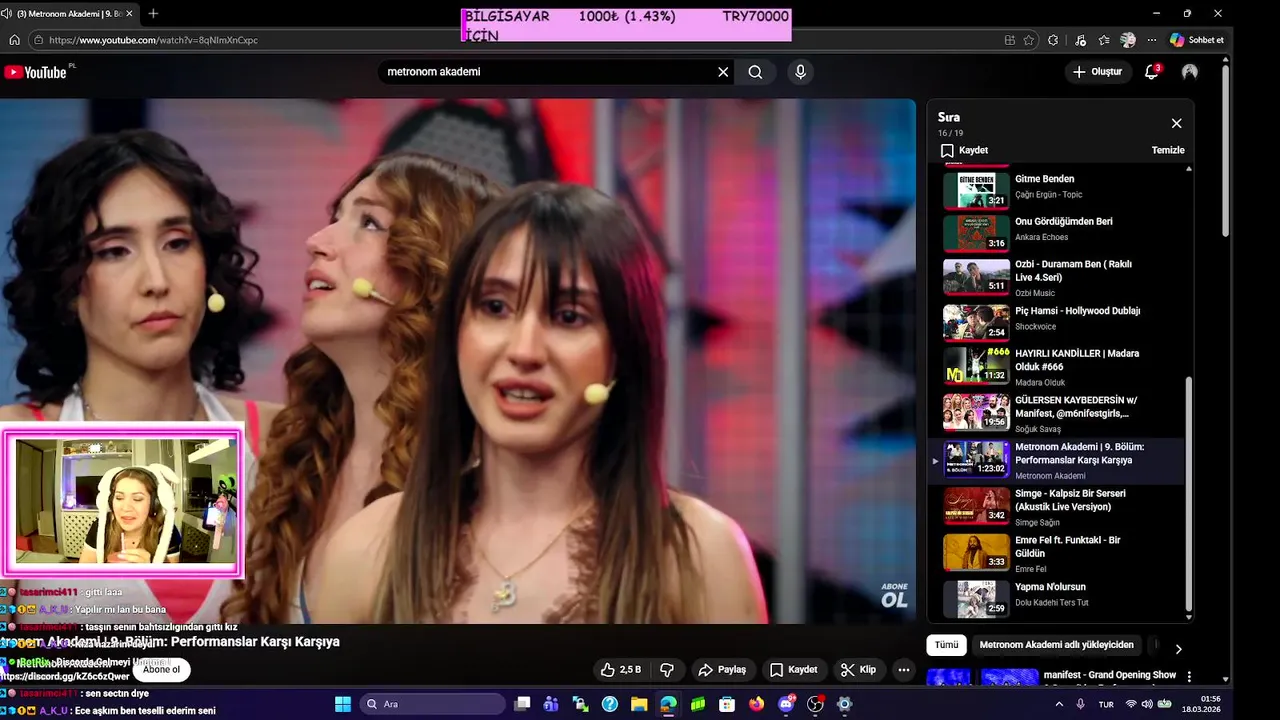Open YouTube notifications bell
The height and width of the screenshot is (720, 1280).
(1152, 72)
